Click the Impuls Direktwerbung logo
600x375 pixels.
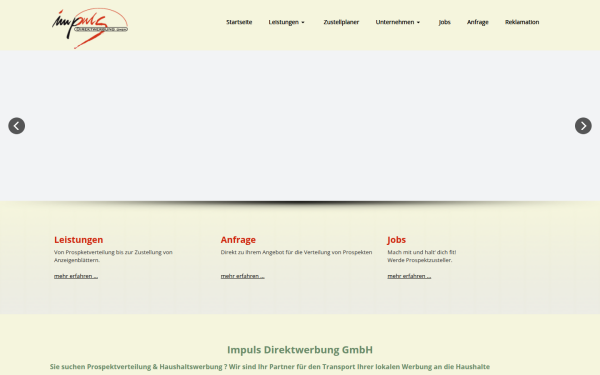pos(90,28)
